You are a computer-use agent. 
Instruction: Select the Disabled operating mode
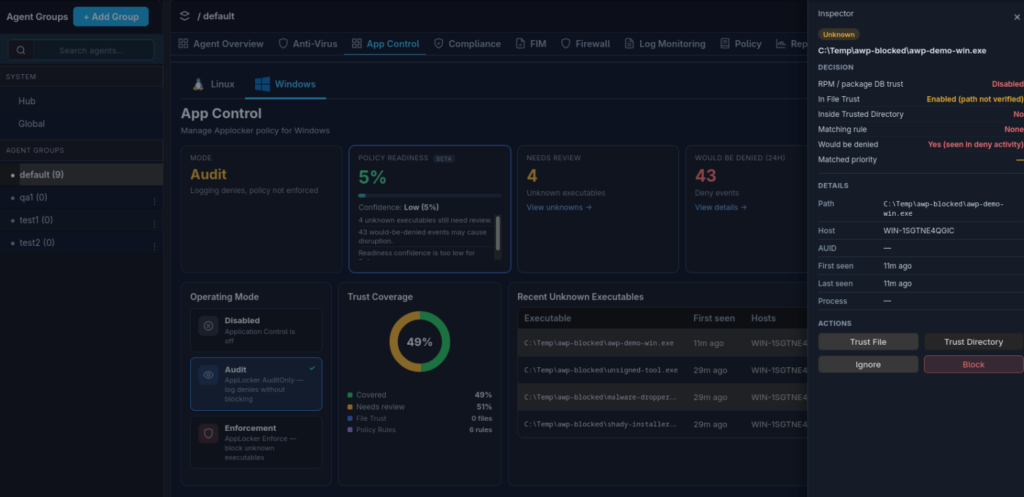pos(256,330)
